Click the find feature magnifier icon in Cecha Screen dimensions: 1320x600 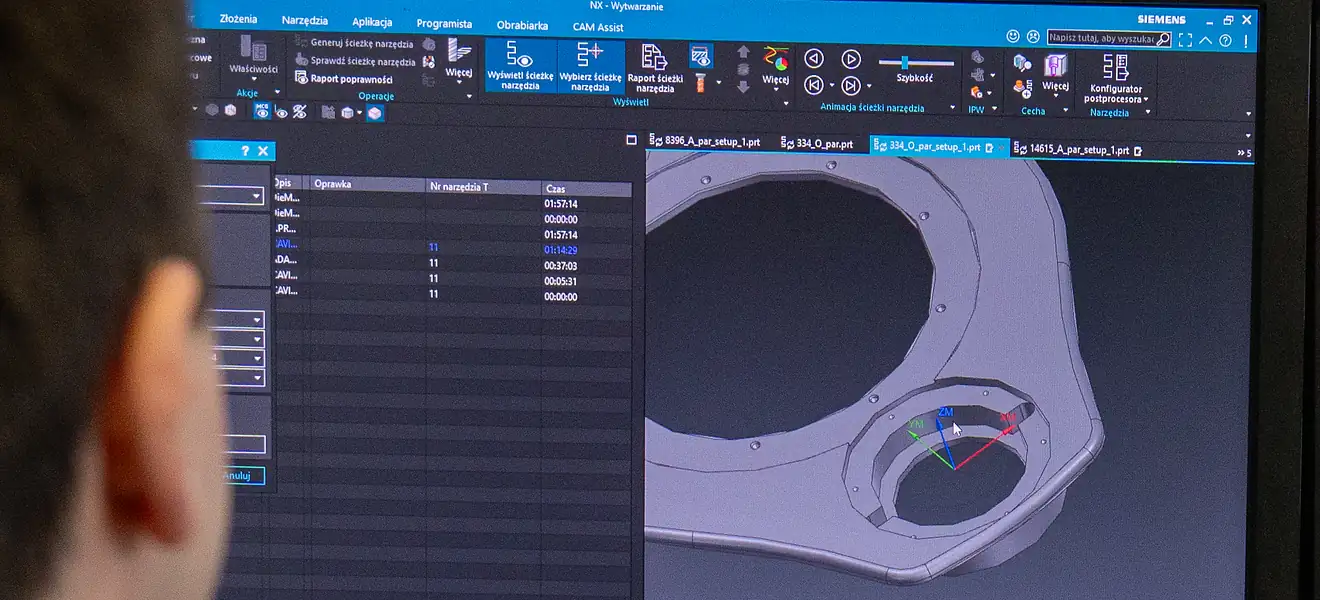point(1021,63)
